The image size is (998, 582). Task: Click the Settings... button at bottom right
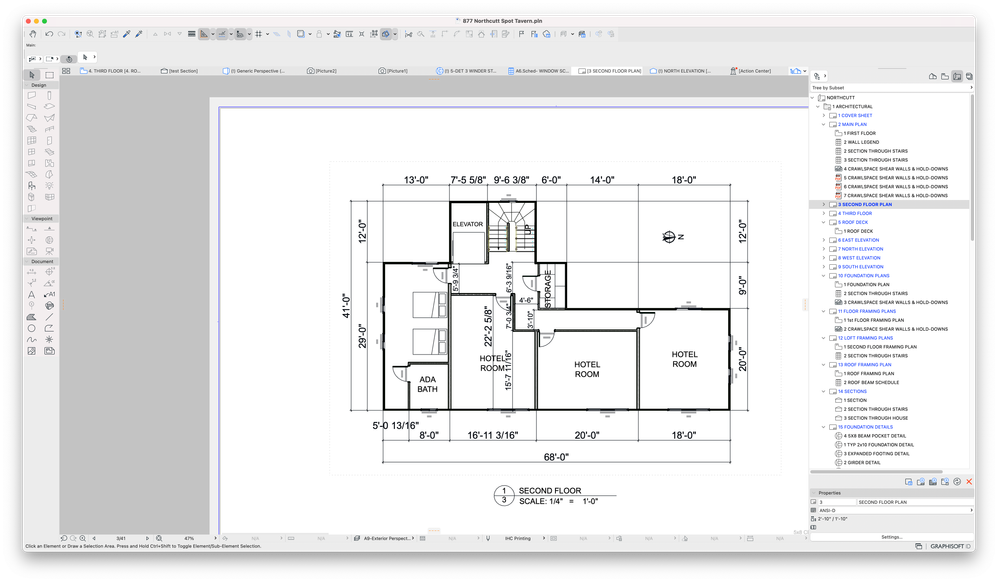[x=890, y=536]
